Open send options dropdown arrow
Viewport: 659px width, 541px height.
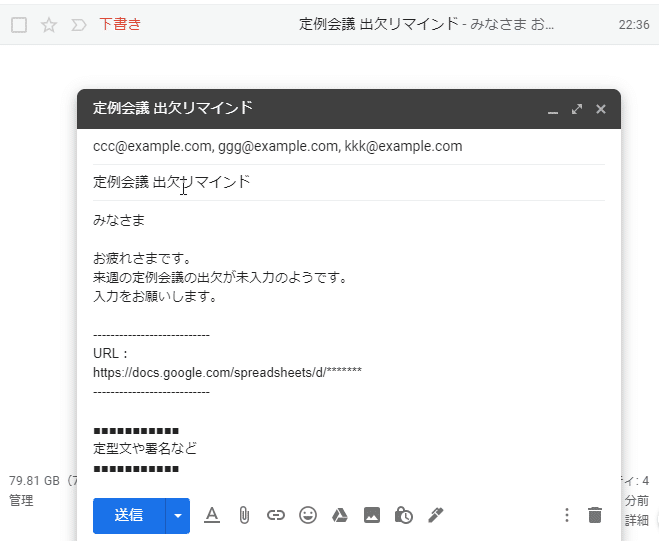[x=178, y=515]
